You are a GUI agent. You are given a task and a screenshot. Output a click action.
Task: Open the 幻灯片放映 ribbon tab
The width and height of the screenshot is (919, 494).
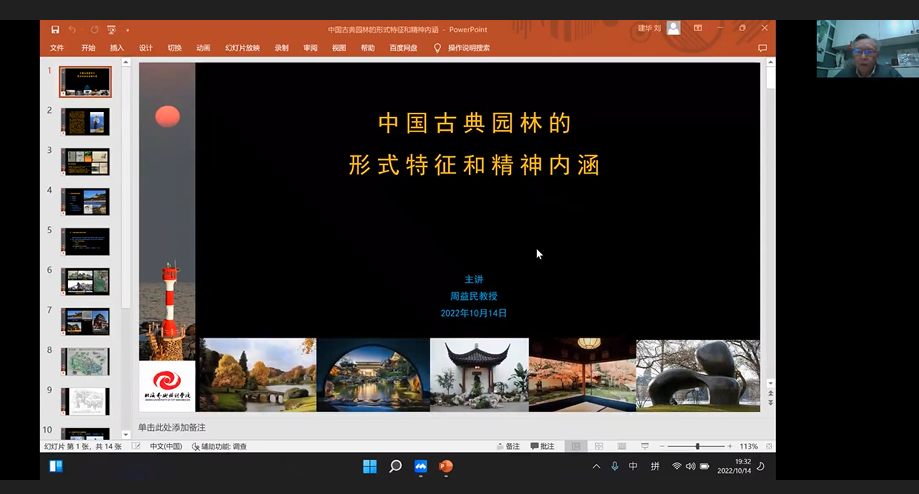(242, 47)
